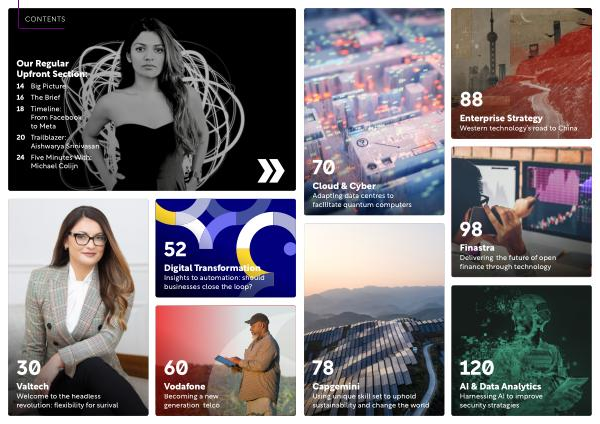This screenshot has width=600, height=424.
Task: Select Five Minutes With: Michael Colijn
Action: coord(54,161)
